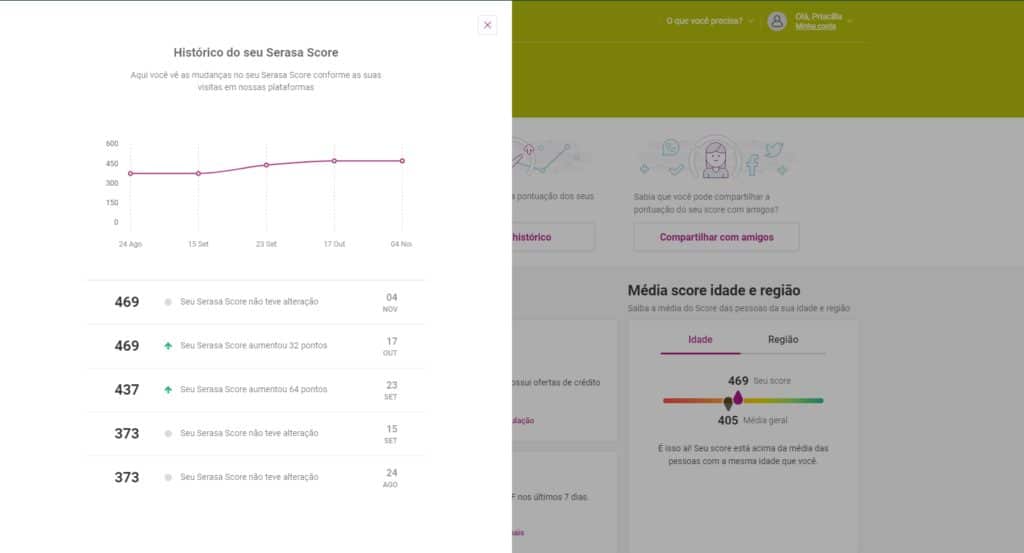Close the Serasa Score history panel
Screen dimensions: 1024x553
click(487, 25)
